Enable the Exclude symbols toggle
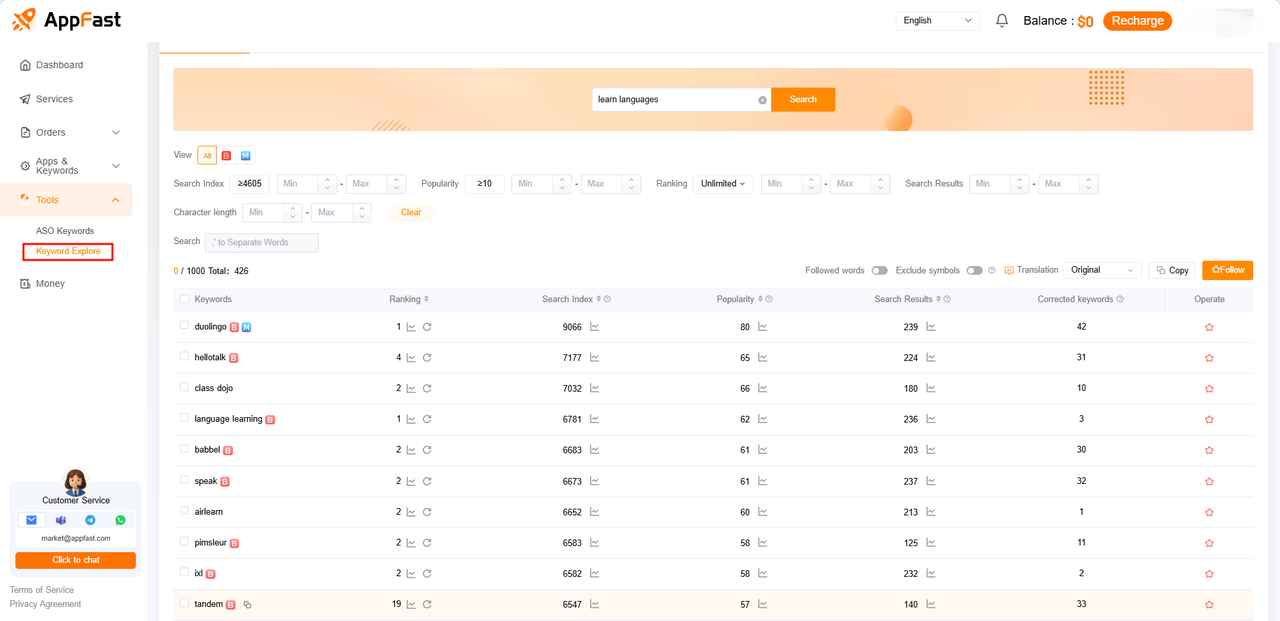The width and height of the screenshot is (1280, 621). (x=974, y=270)
